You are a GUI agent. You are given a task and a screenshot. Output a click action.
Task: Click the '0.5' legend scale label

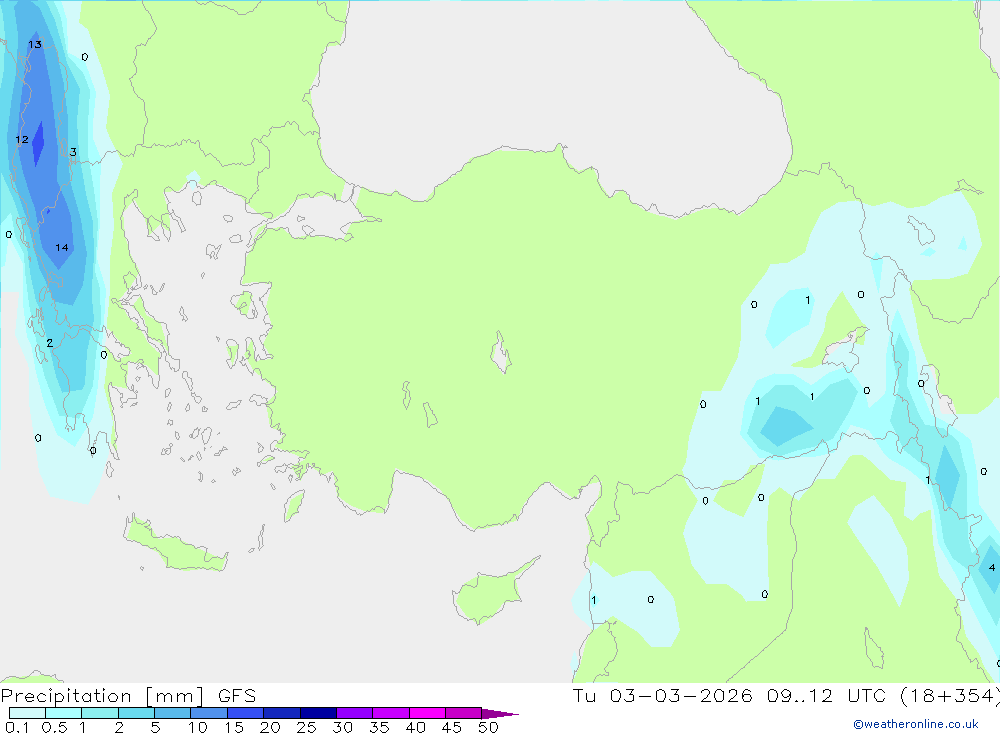54,727
